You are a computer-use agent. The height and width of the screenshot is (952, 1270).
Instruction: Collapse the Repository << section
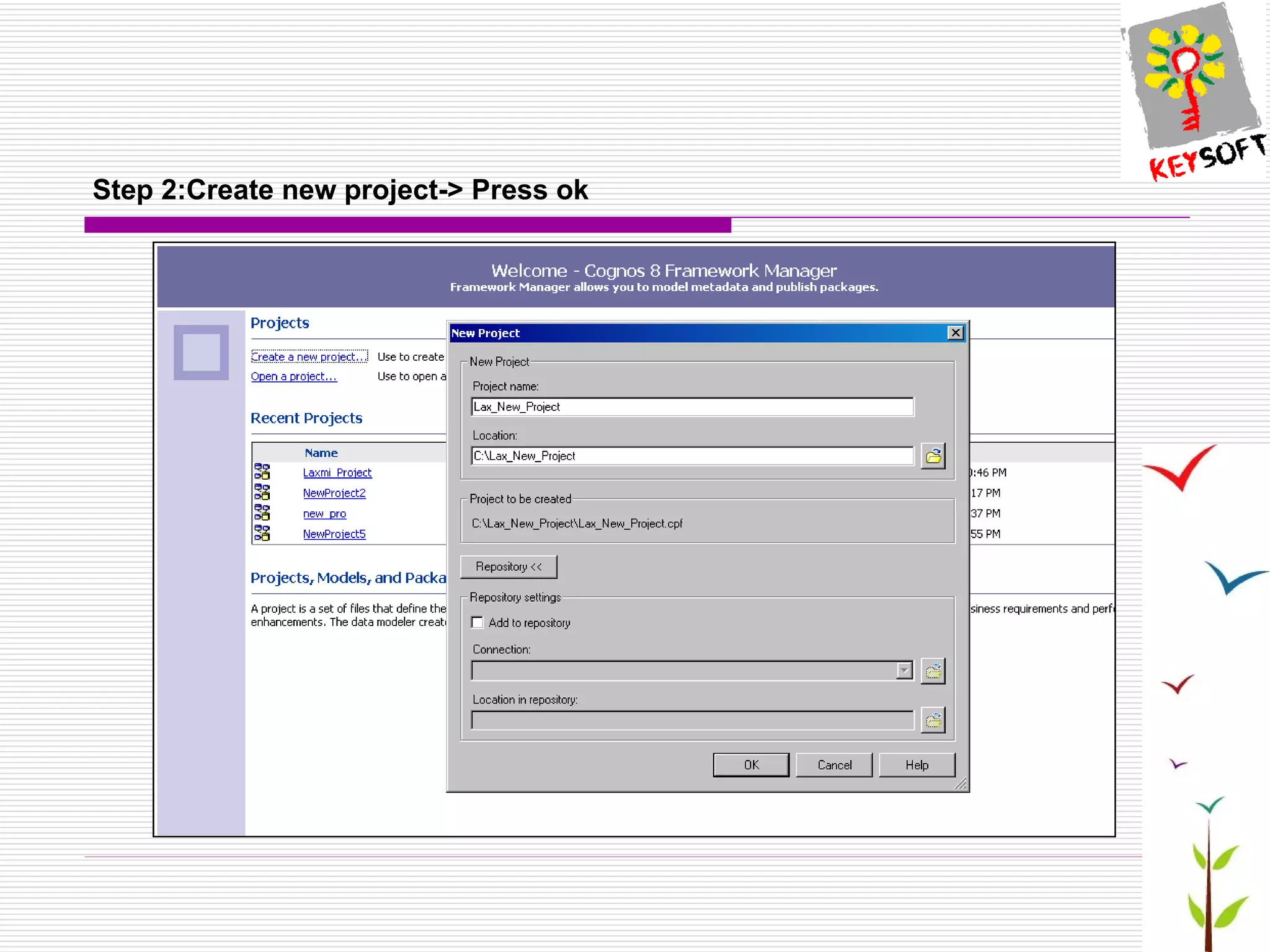(508, 566)
